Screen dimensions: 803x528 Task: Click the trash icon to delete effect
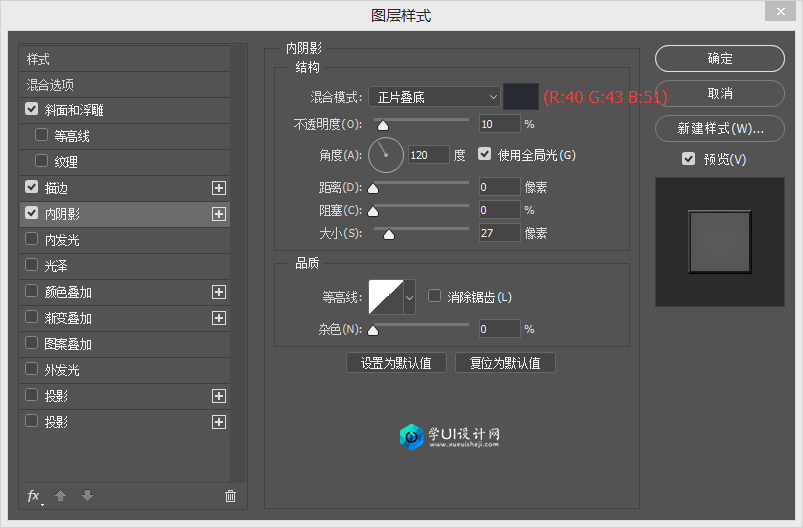[230, 496]
